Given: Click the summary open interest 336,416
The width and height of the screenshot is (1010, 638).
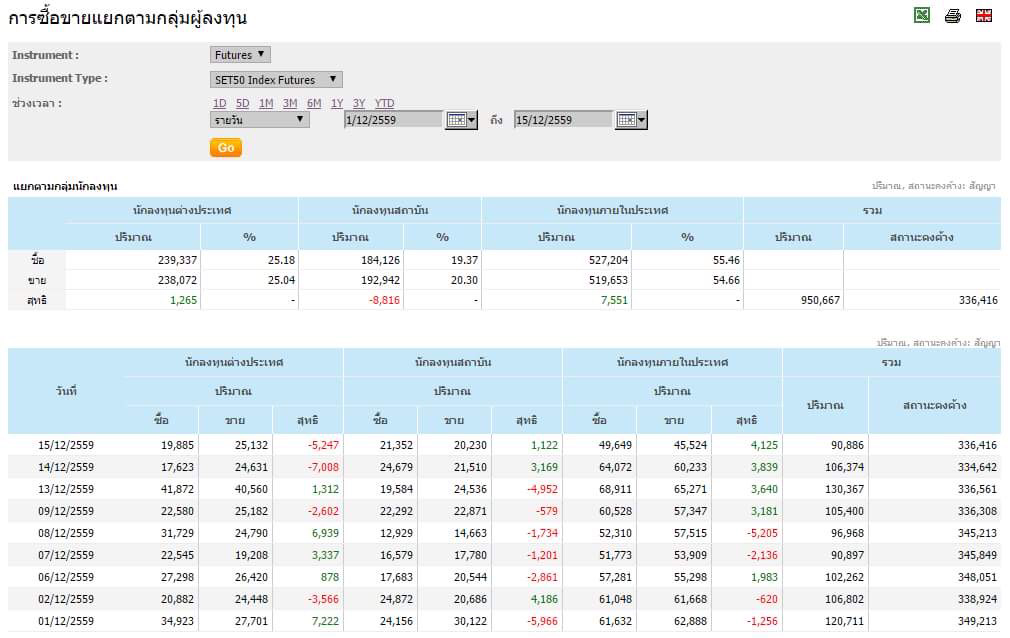Looking at the screenshot, I should click(978, 300).
